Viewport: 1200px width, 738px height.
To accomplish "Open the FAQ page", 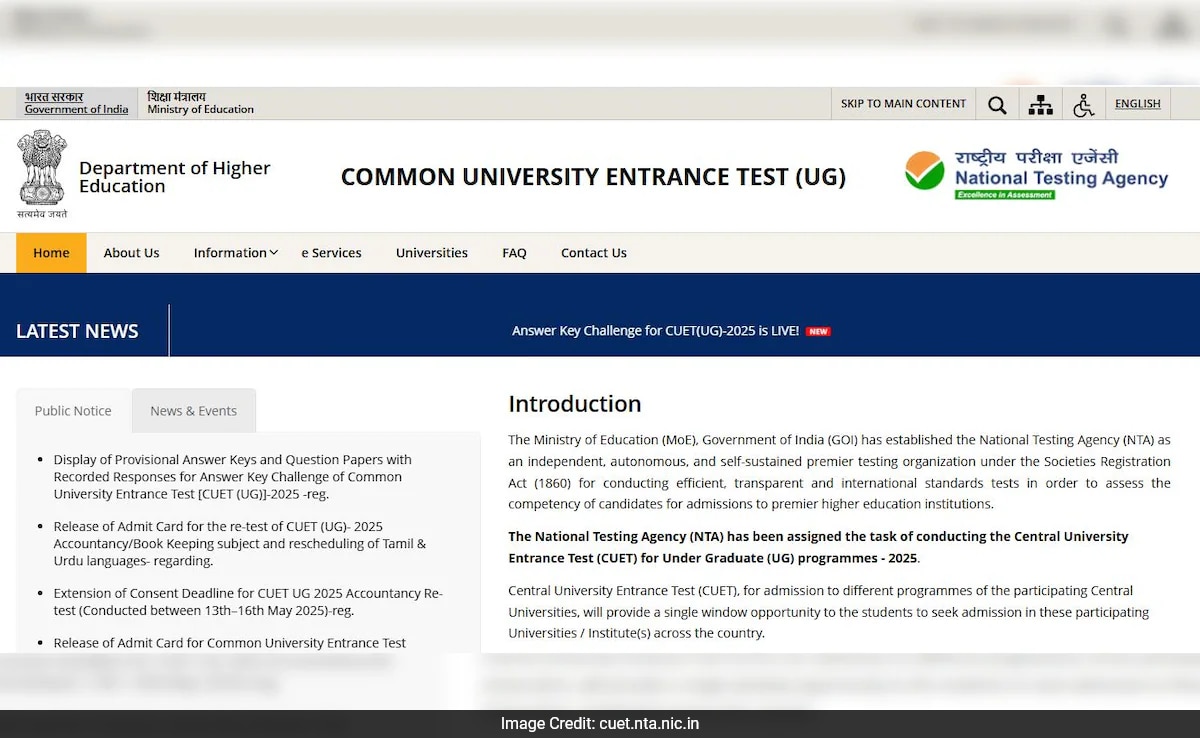I will point(514,253).
